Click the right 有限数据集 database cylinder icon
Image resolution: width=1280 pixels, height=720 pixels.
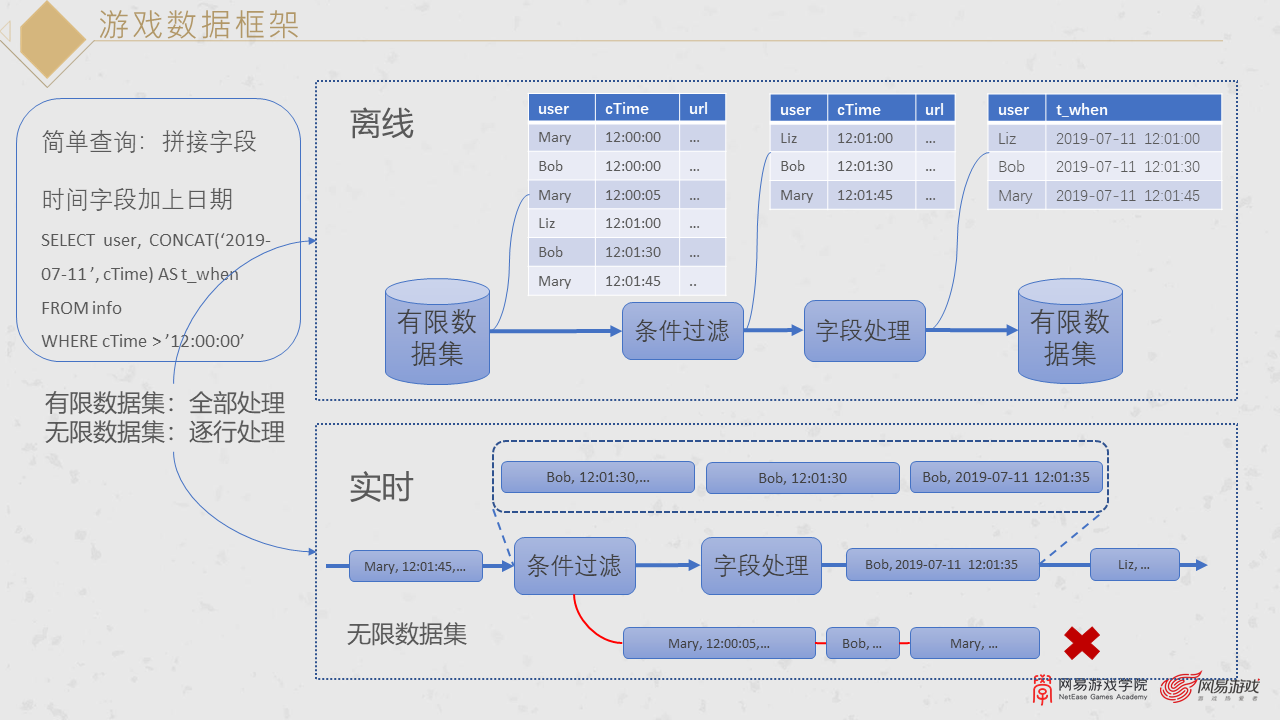coord(1070,331)
